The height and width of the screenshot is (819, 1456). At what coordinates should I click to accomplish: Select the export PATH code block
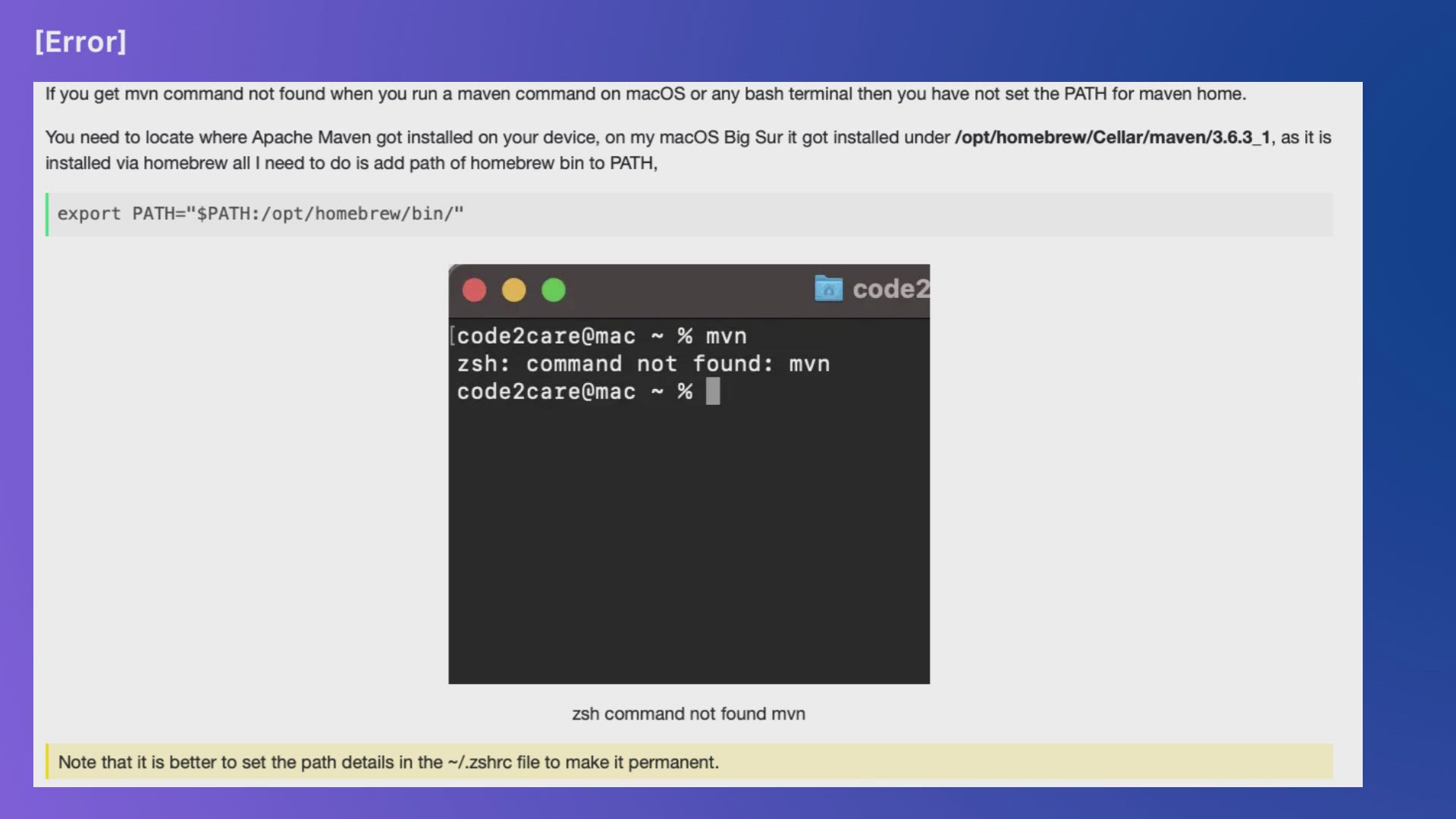[x=260, y=214]
